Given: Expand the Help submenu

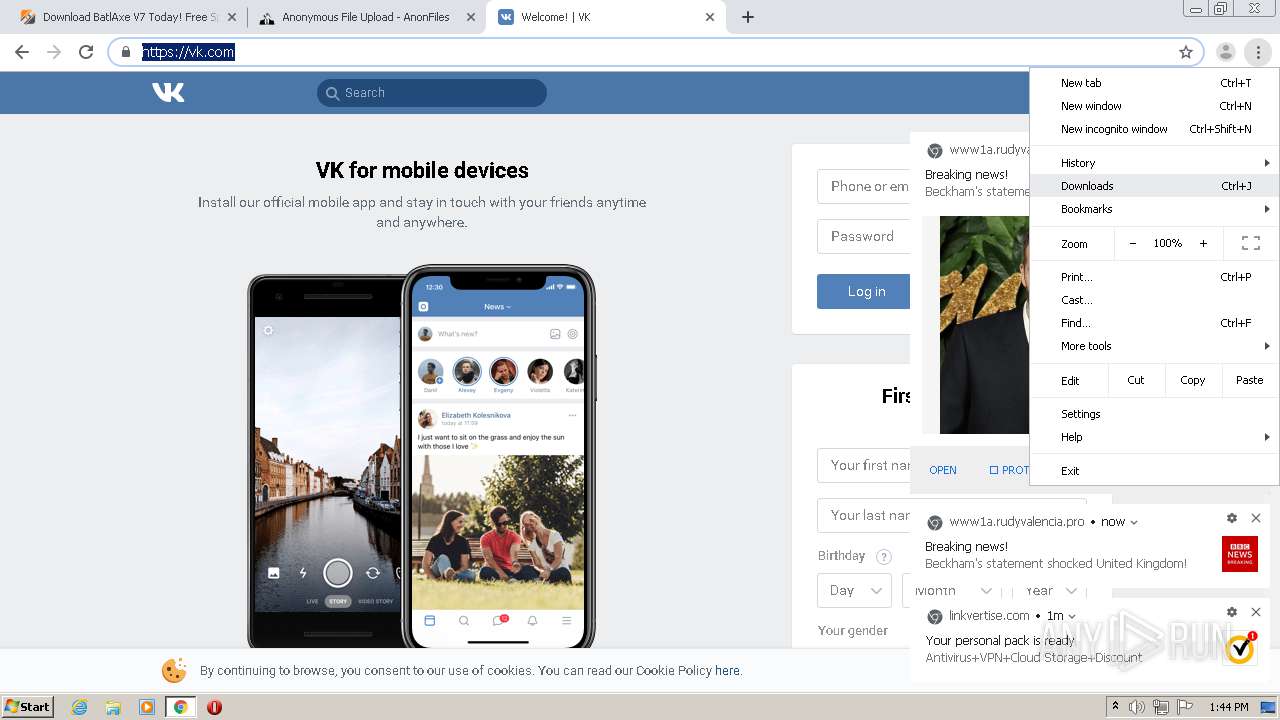Looking at the screenshot, I should coord(1154,437).
